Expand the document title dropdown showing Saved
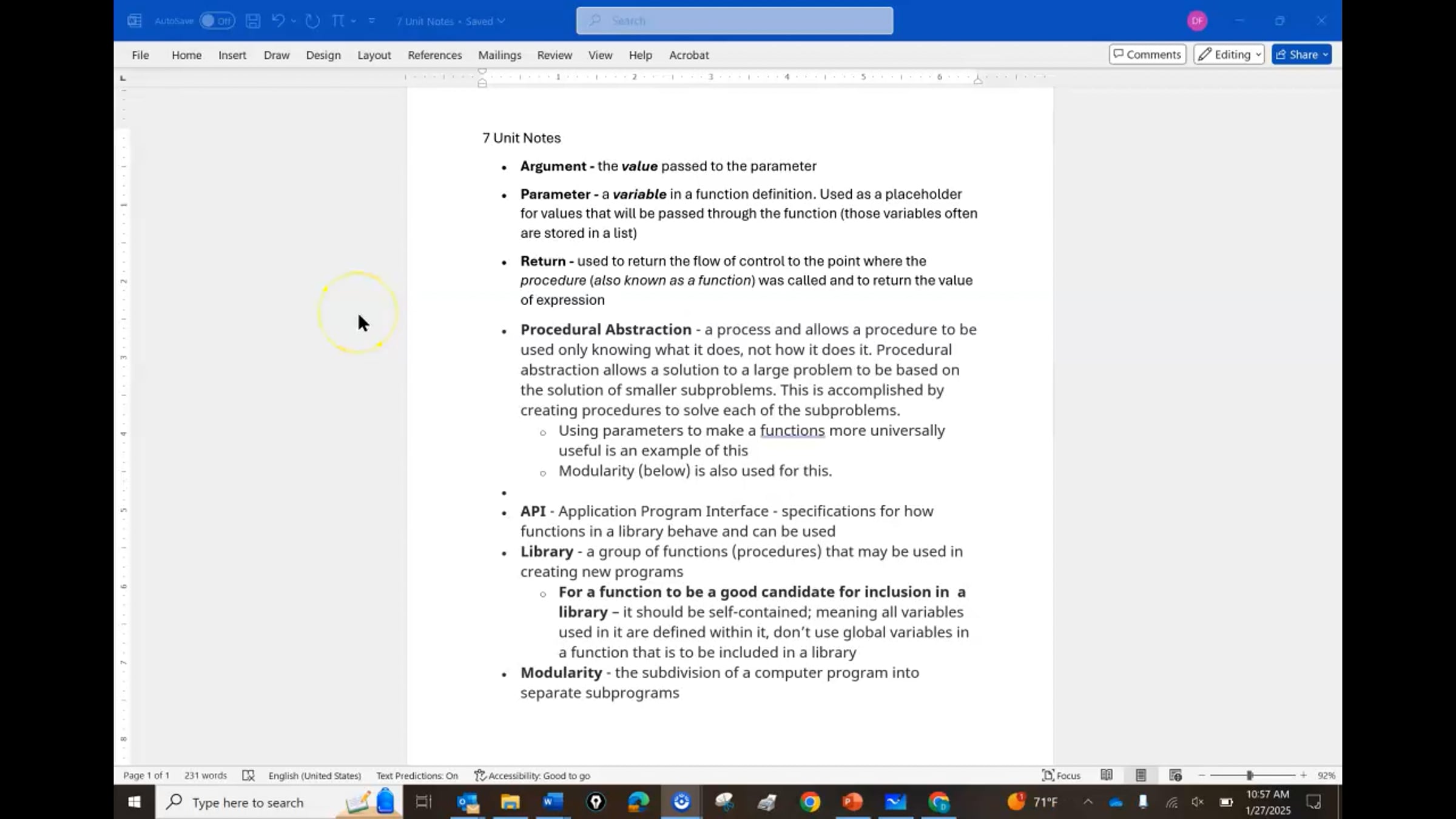This screenshot has width=1456, height=819. 502,21
